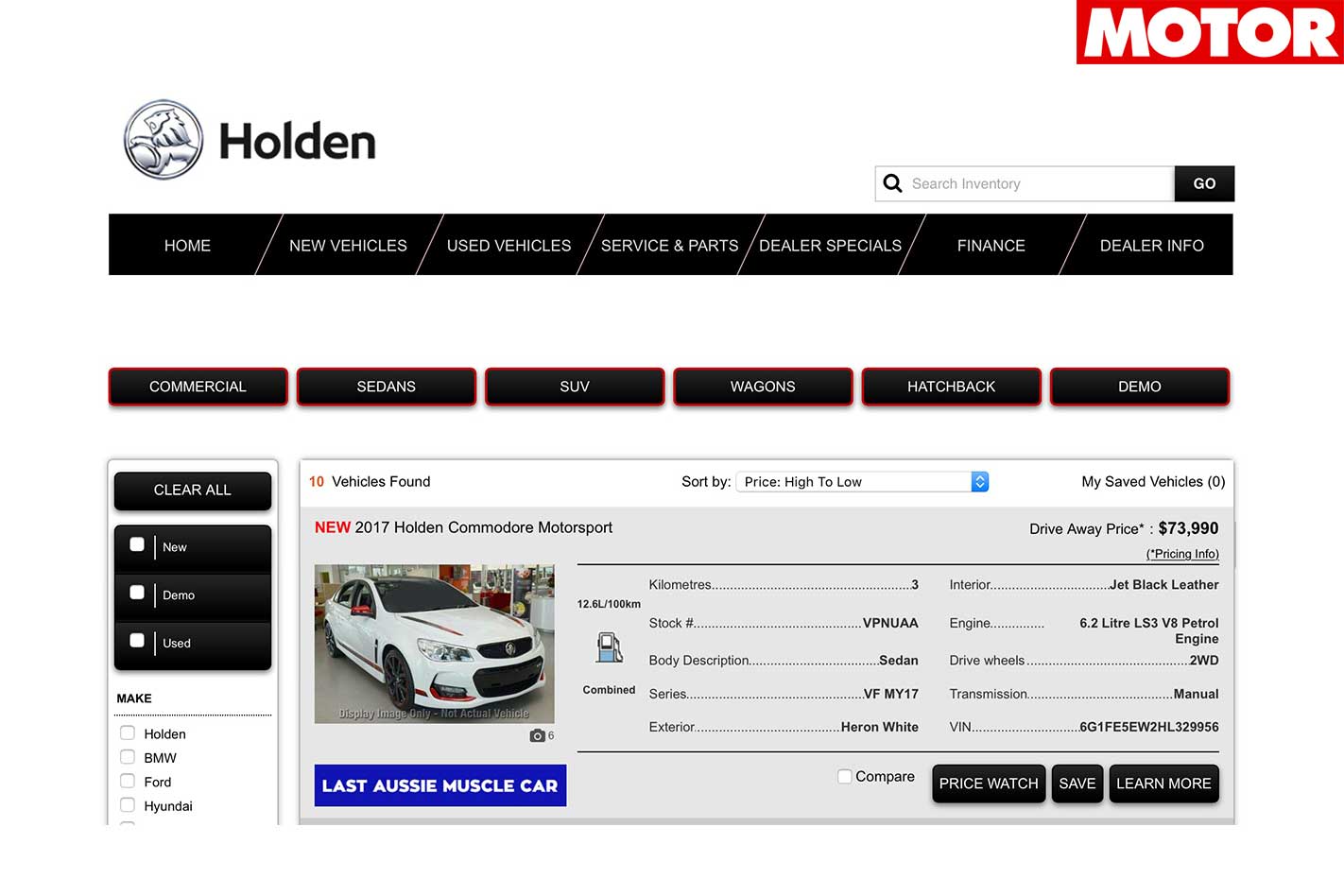Open the NEW VEHICLES menu
The image size is (1344, 896).
click(x=348, y=246)
